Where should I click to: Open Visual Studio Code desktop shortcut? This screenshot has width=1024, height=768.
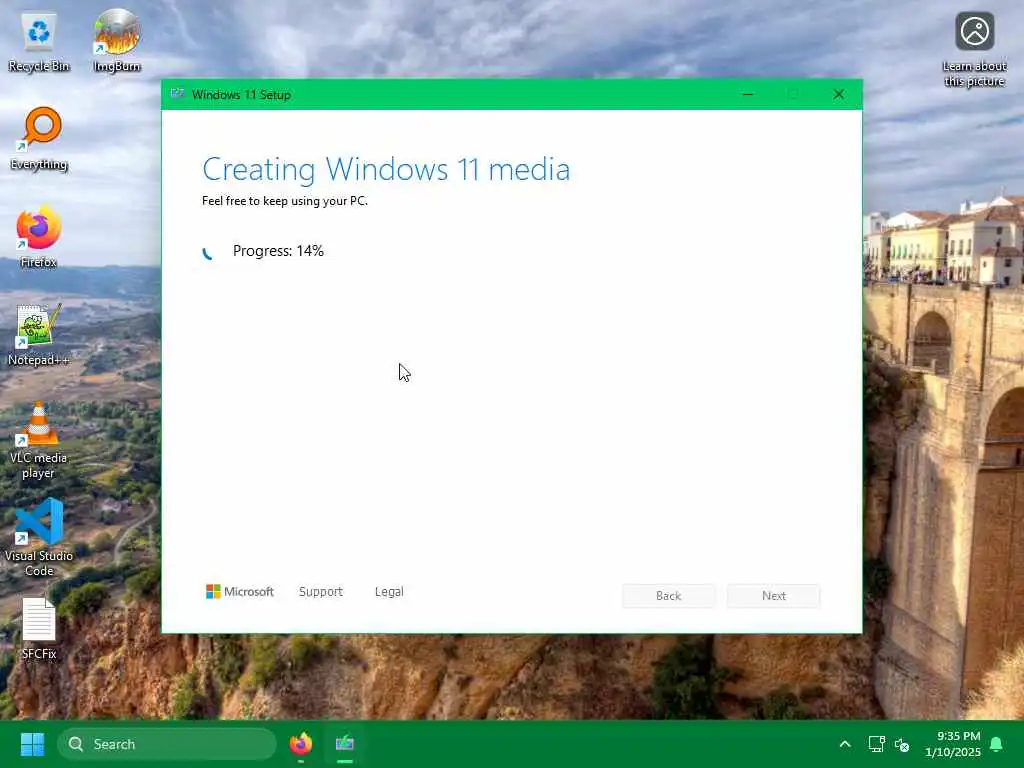tap(39, 538)
